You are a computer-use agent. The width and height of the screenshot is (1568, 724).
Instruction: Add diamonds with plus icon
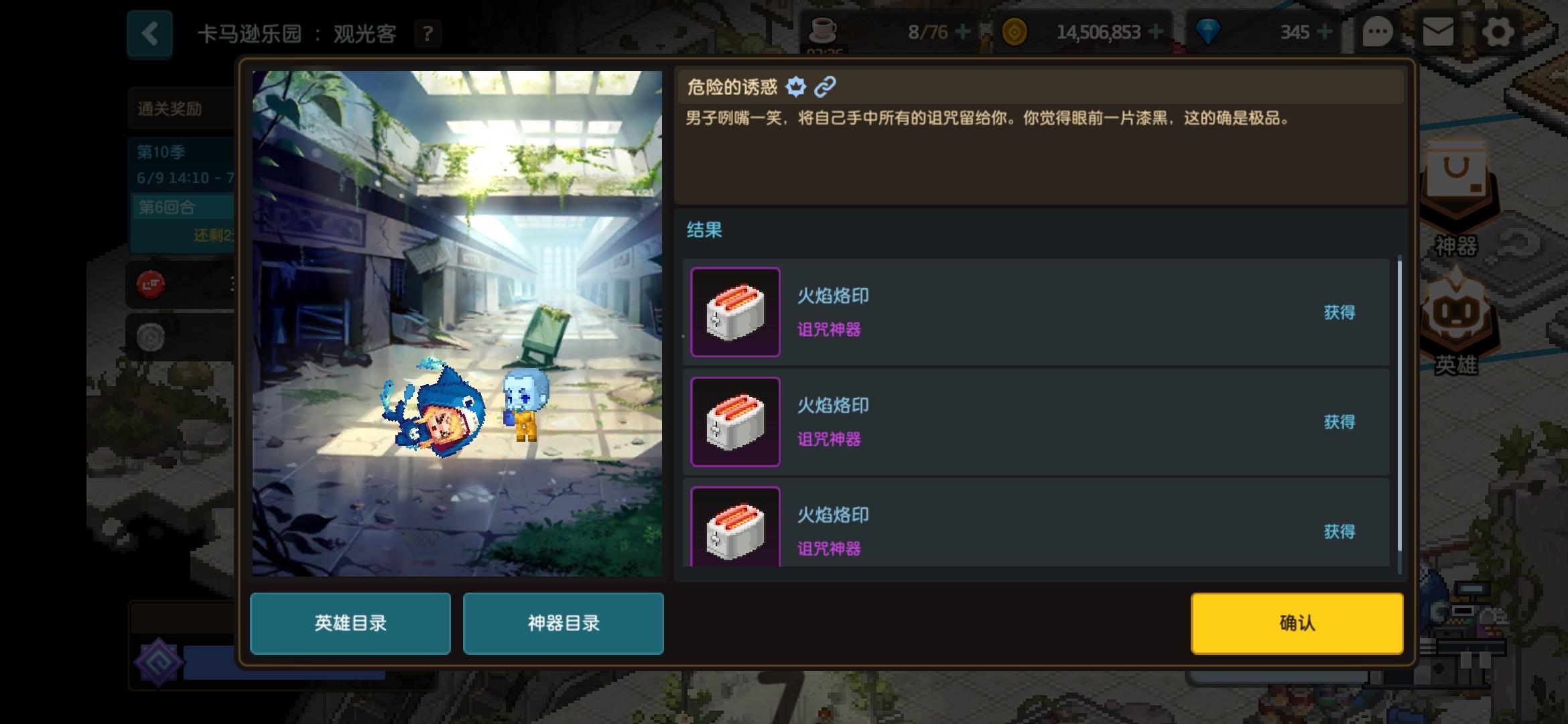(1324, 32)
